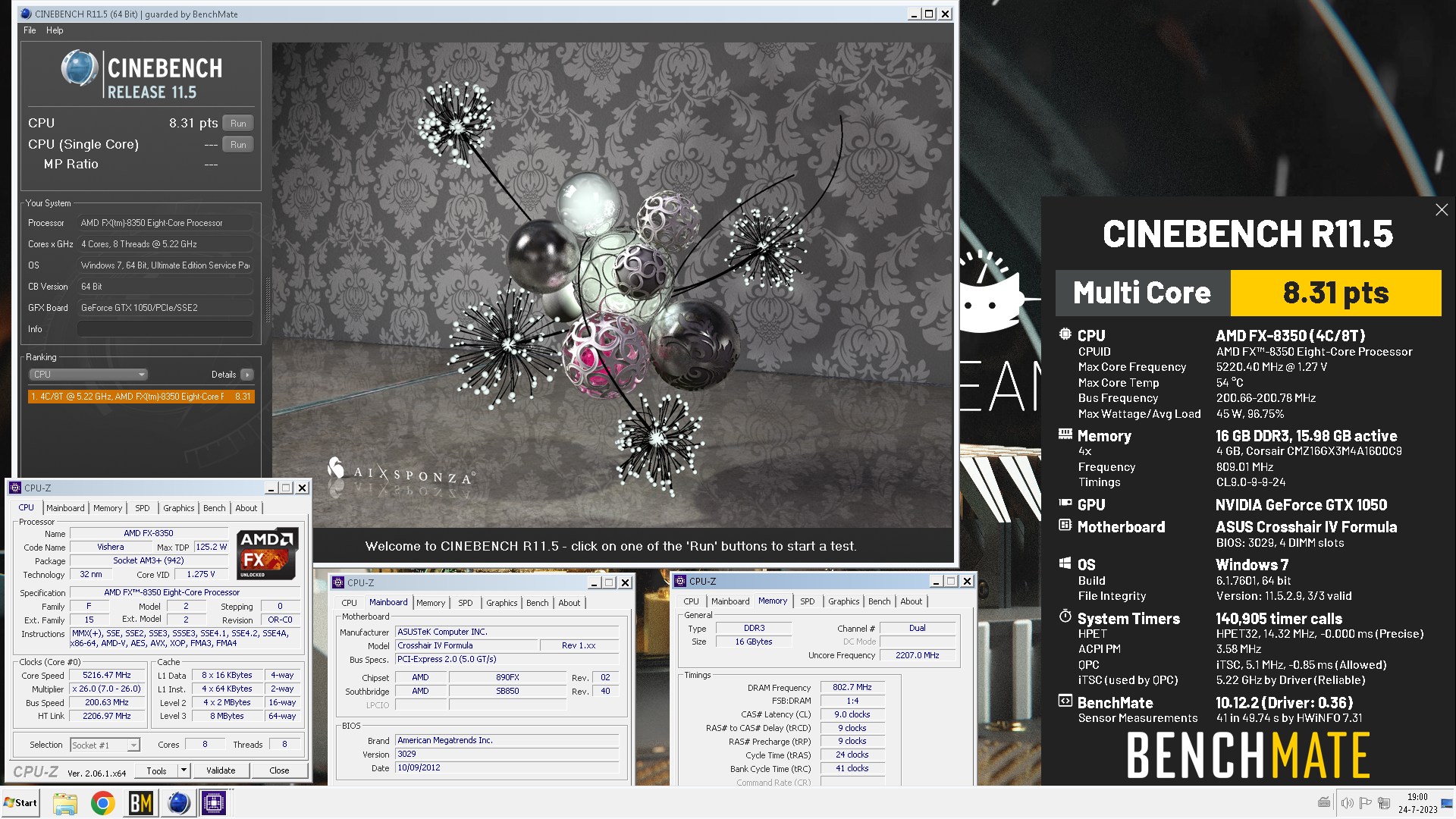This screenshot has width=1456, height=819.
Task: Click the Cinebench globe logo
Action: 79,69
